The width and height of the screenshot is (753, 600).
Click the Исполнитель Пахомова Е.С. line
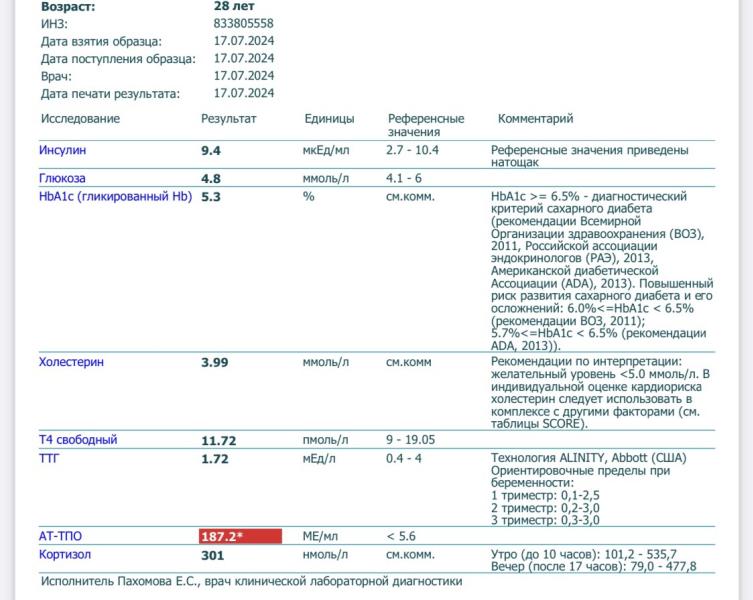tap(252, 581)
